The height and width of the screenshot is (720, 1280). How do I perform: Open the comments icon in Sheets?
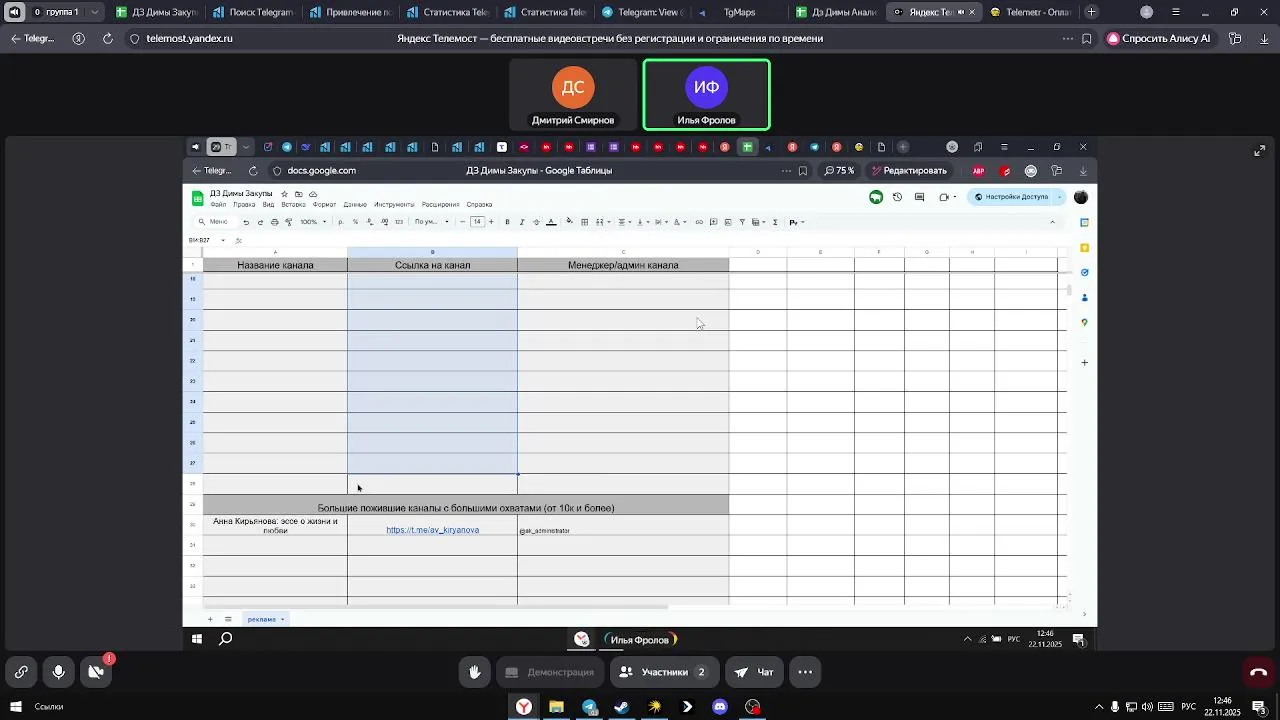tap(919, 197)
